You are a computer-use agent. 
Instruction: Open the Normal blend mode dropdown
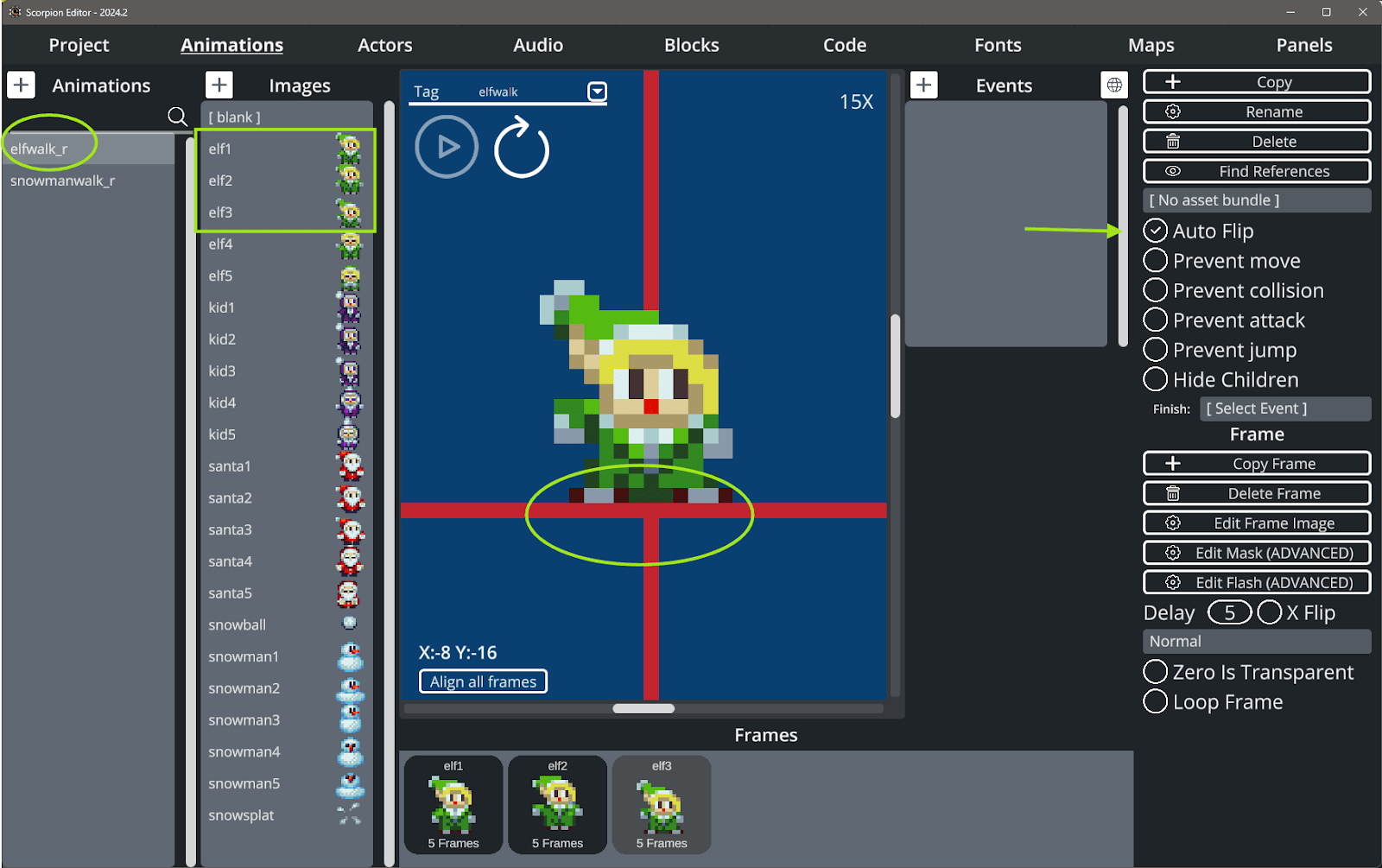1257,641
